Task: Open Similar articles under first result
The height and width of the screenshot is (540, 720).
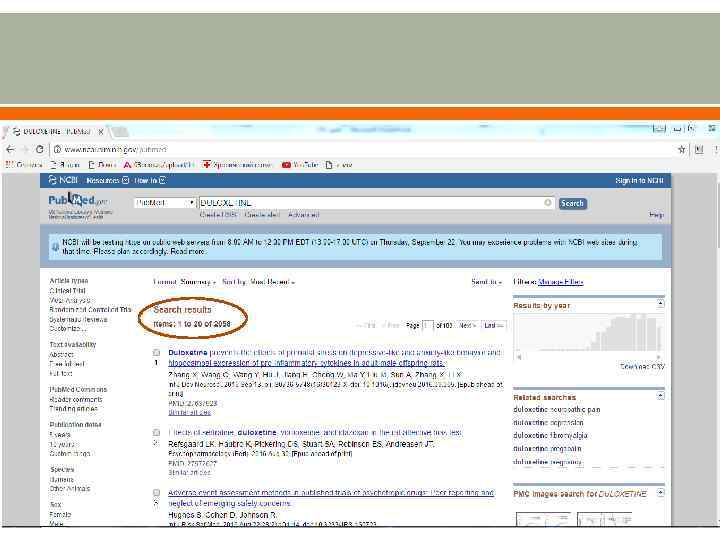Action: pos(190,412)
